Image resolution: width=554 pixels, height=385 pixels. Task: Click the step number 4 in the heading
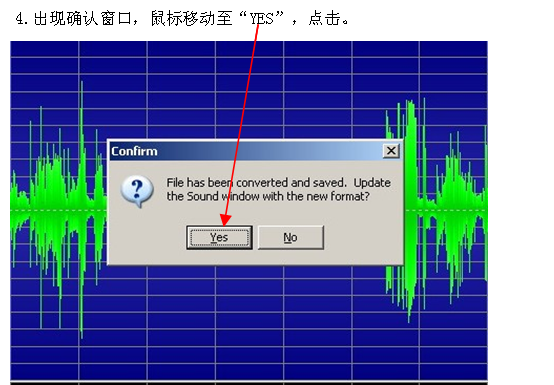tap(20, 18)
